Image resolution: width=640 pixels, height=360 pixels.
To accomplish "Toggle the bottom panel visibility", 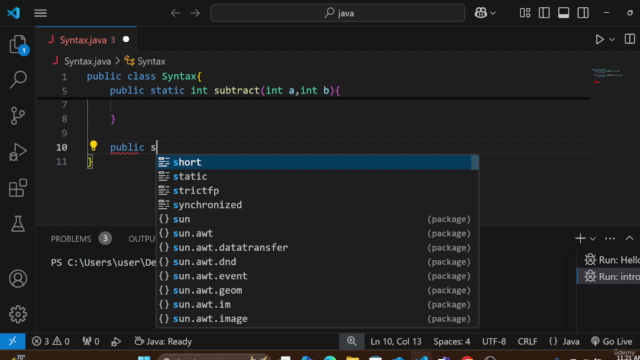I will pyautogui.click(x=564, y=13).
